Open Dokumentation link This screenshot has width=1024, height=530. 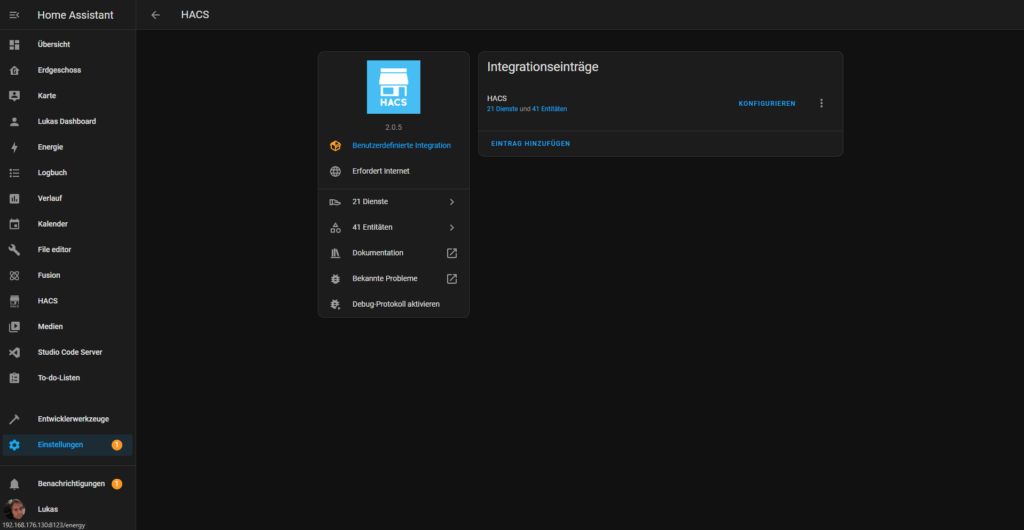point(377,253)
